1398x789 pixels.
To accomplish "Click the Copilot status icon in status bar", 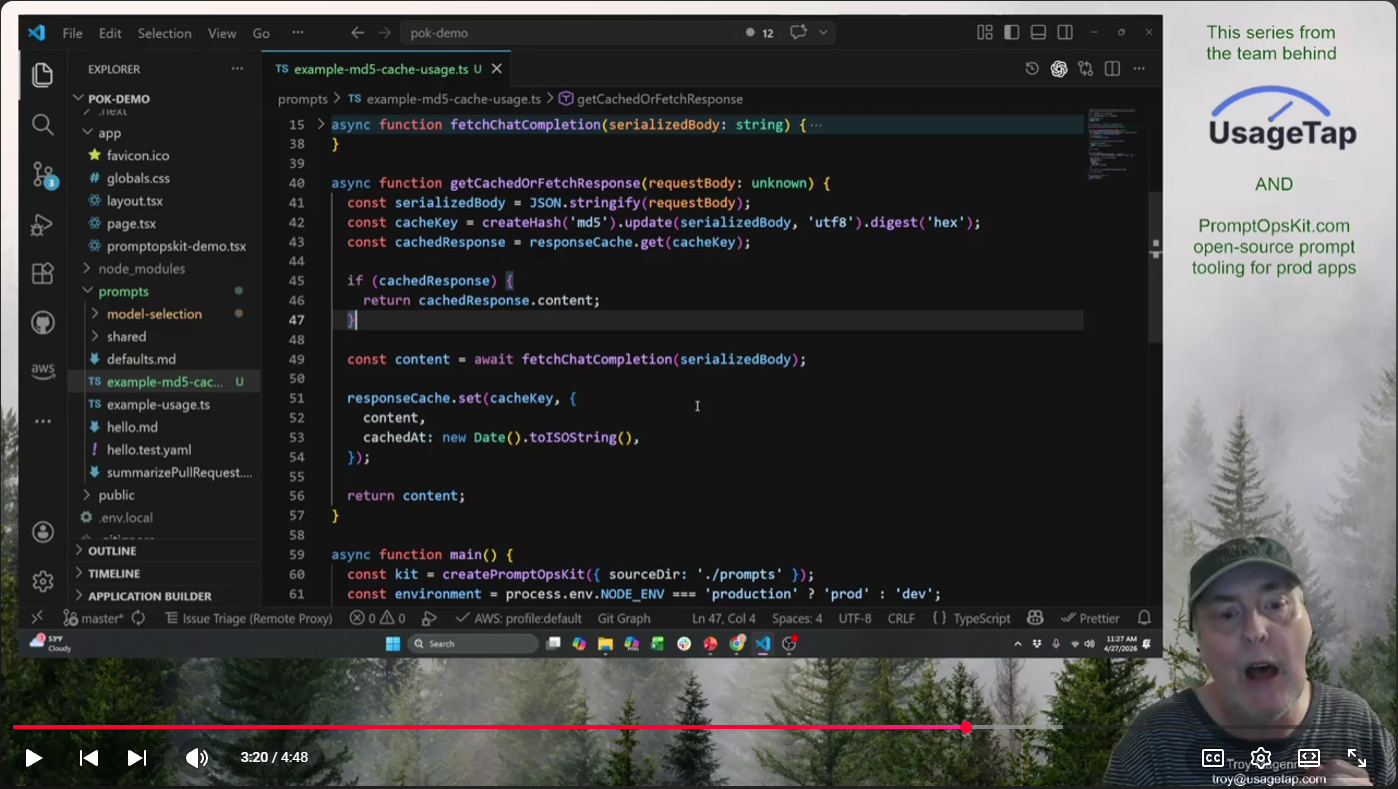I will tap(1036, 618).
